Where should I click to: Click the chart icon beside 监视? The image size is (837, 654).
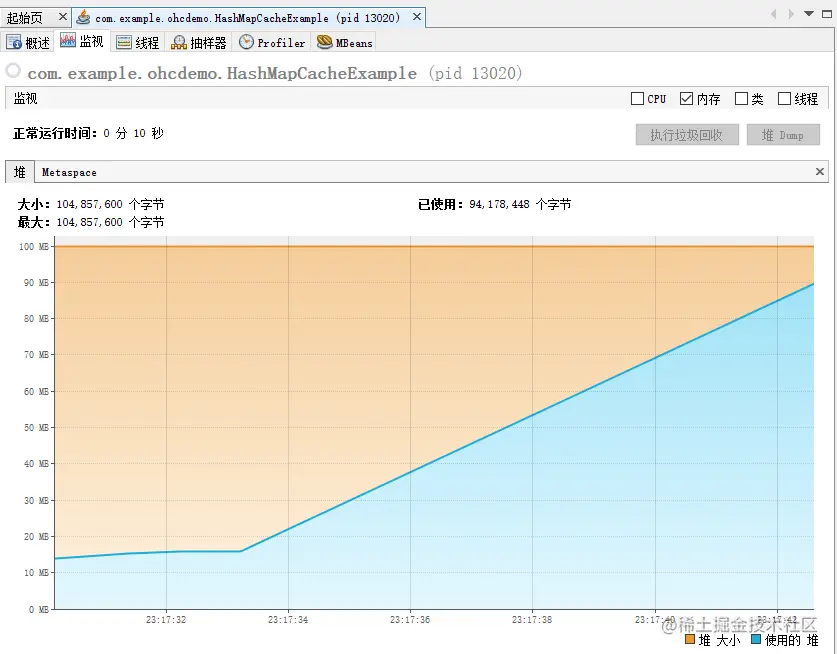(x=68, y=40)
